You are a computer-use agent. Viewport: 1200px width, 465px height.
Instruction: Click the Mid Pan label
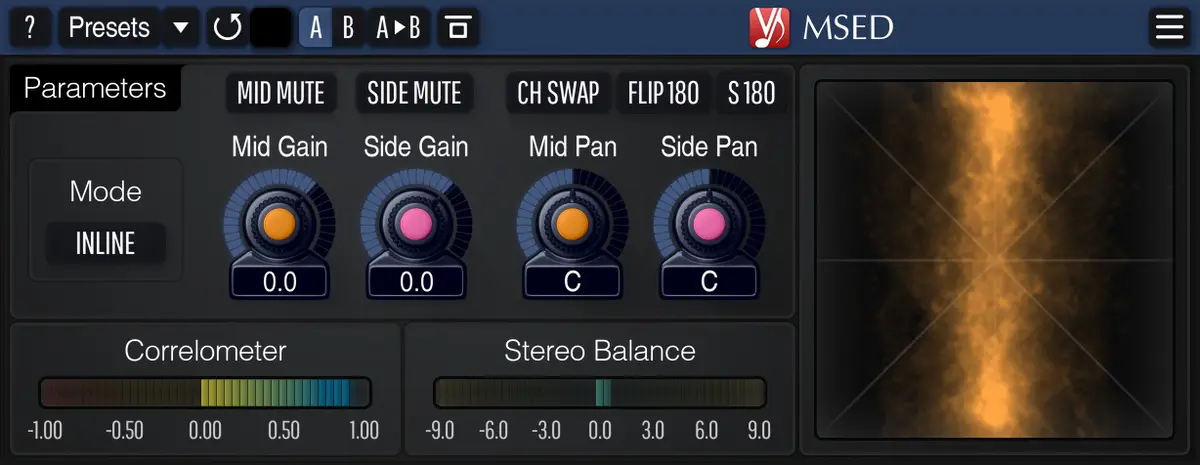point(573,147)
